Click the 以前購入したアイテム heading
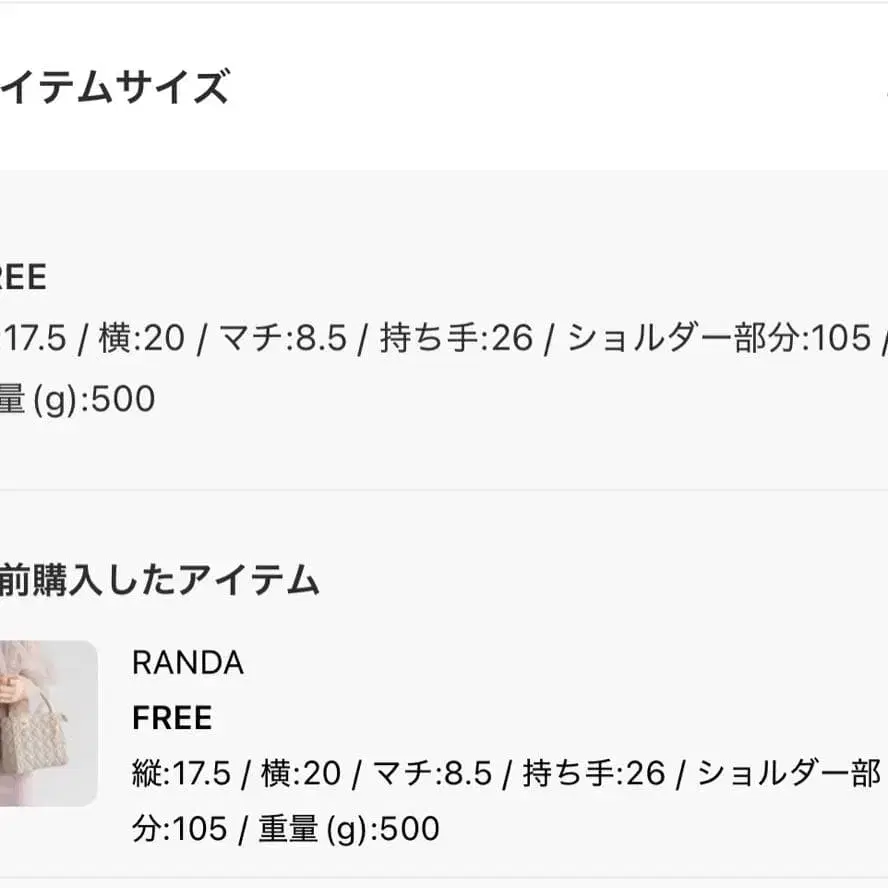Image resolution: width=888 pixels, height=888 pixels. point(160,580)
